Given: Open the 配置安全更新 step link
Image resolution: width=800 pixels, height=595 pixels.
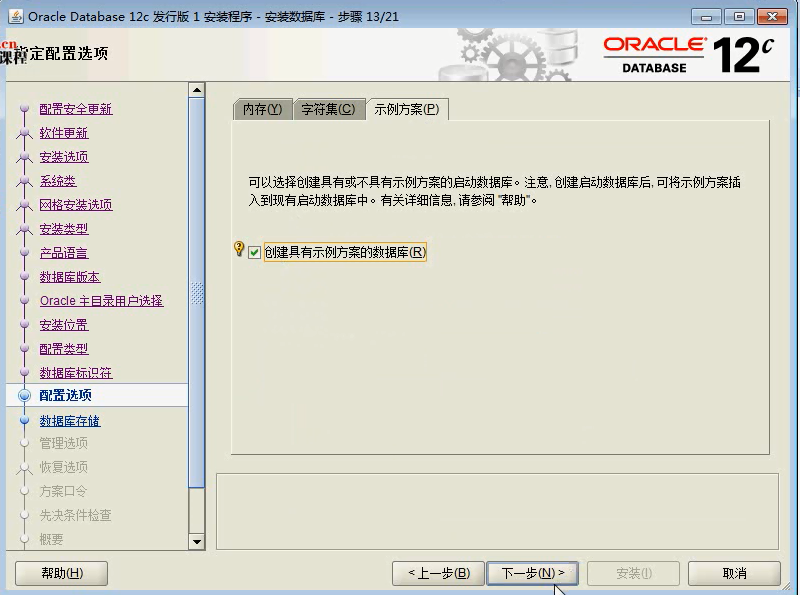Looking at the screenshot, I should coord(76,109).
